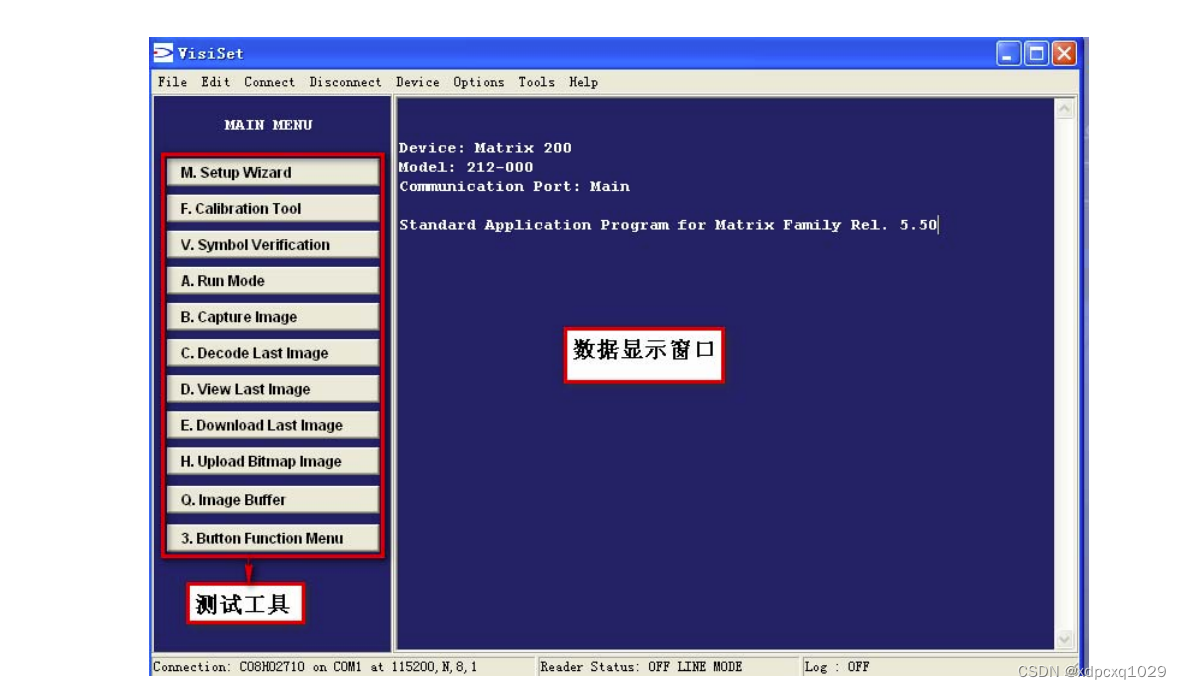View the last image

tap(271, 389)
